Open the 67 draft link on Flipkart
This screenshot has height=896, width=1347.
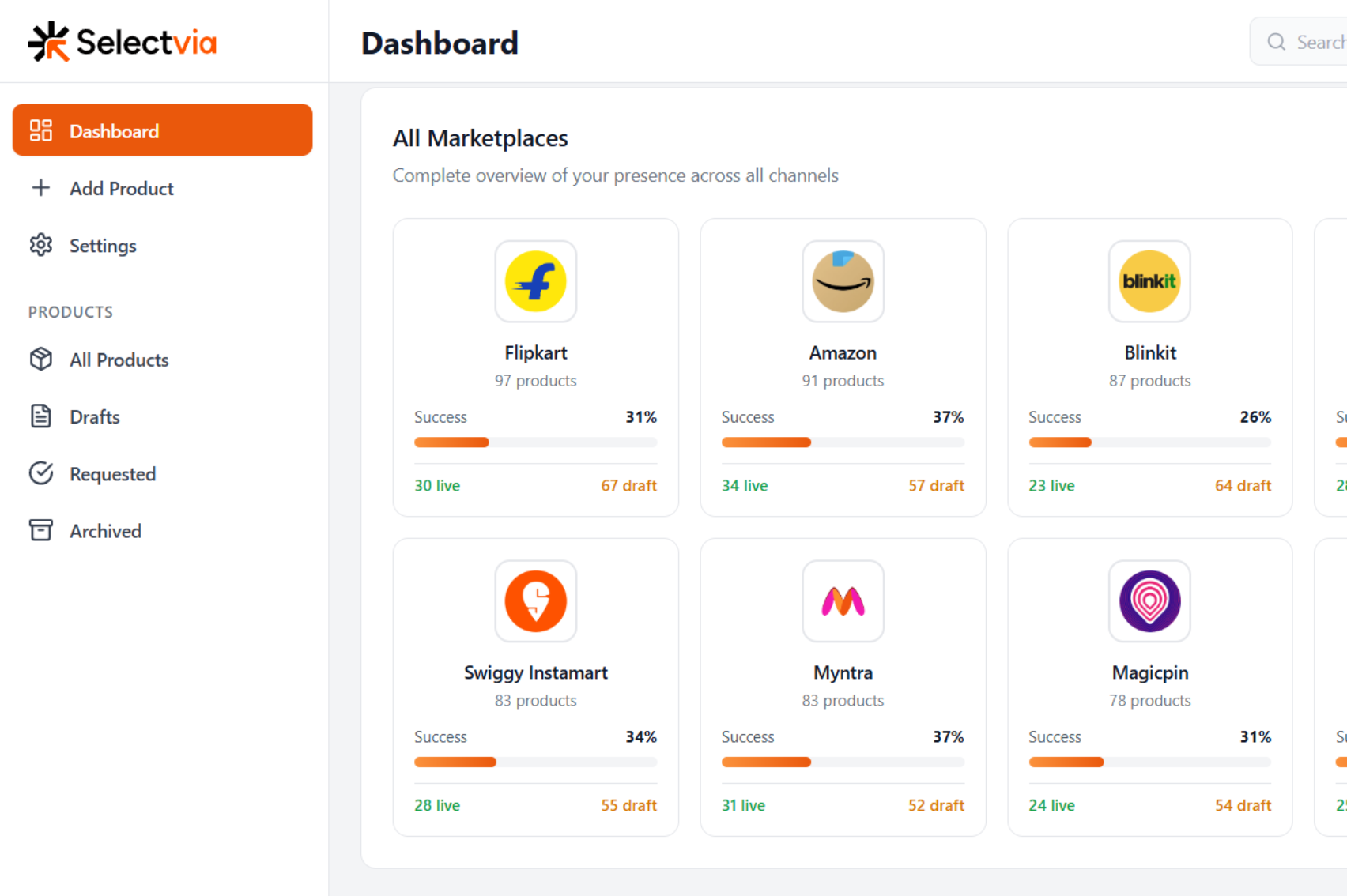tap(628, 485)
